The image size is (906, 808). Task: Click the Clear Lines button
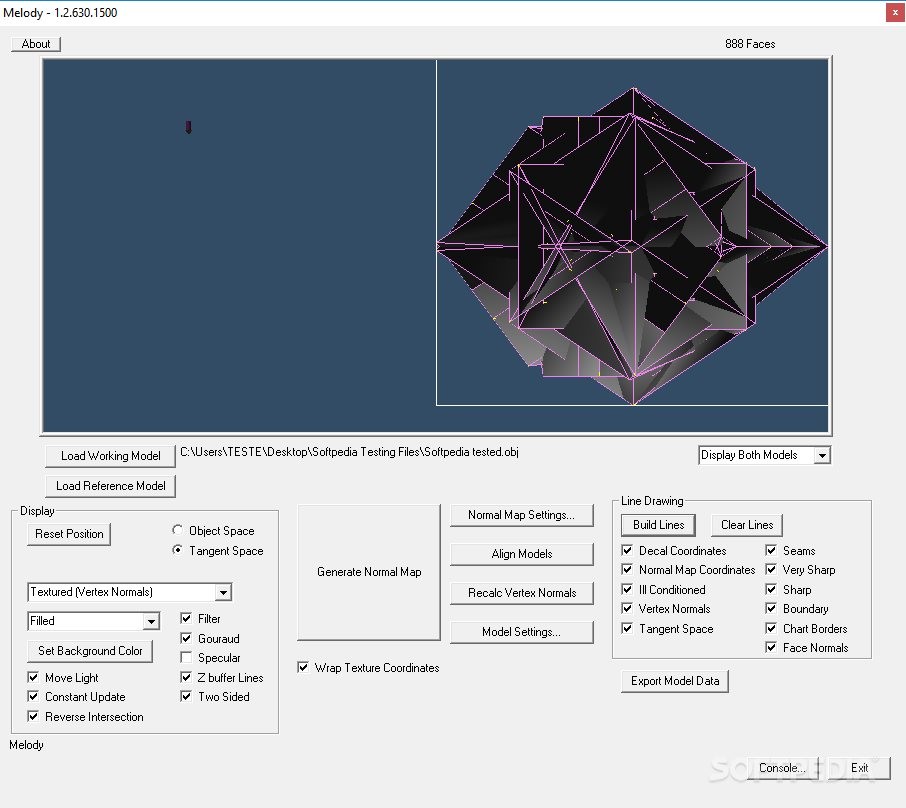747,525
